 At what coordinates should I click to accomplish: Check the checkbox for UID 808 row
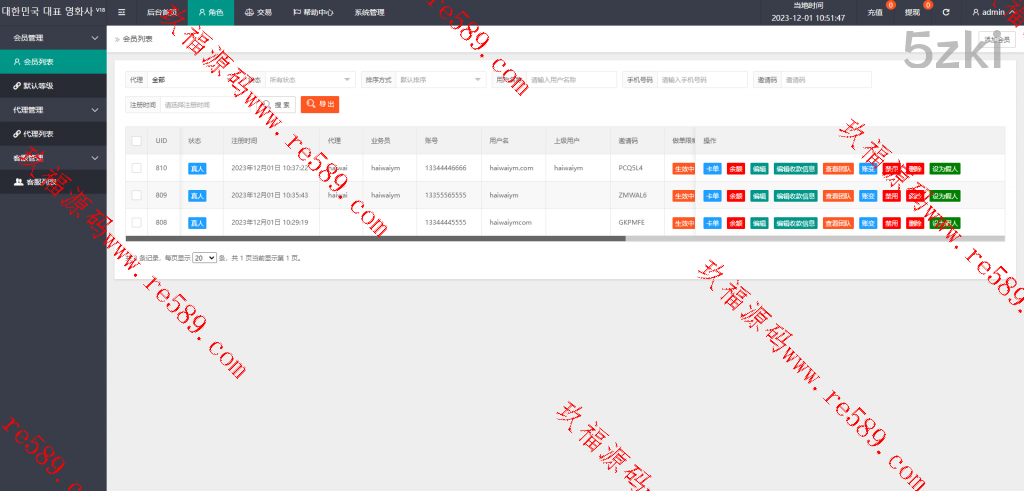pyautogui.click(x=136, y=222)
